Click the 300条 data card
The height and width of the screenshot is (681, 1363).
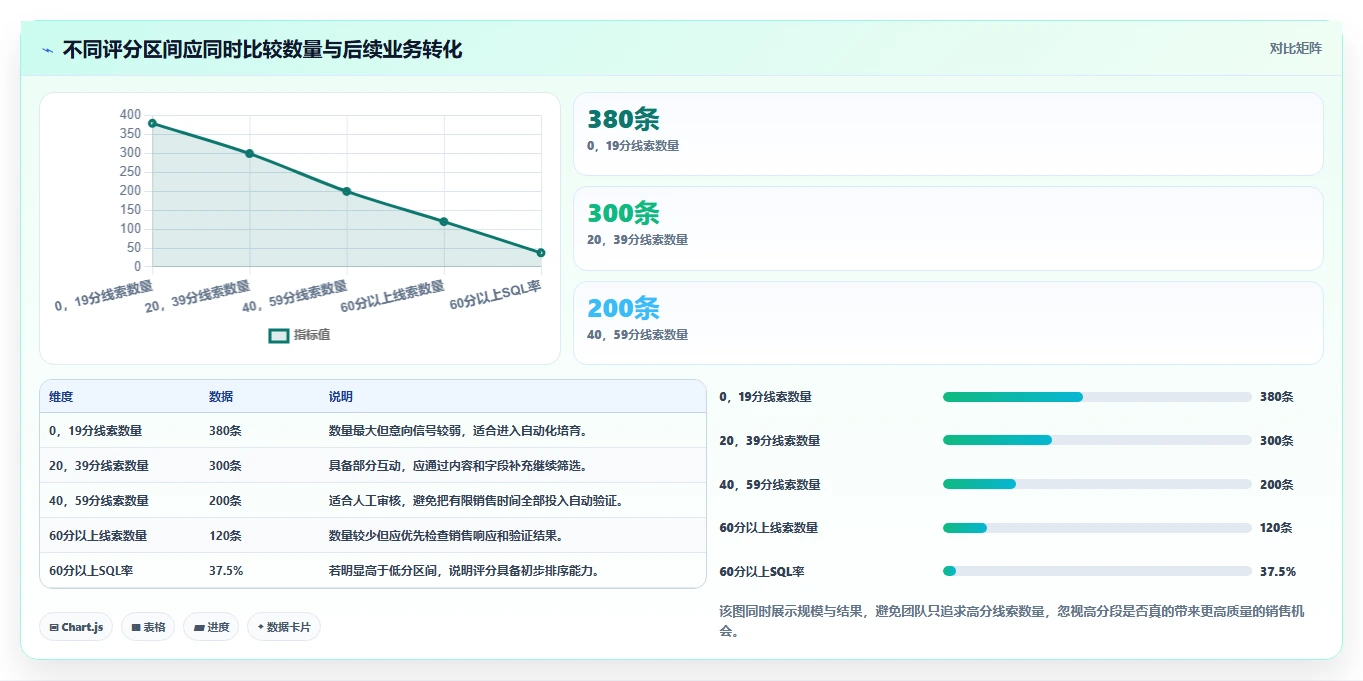coord(948,228)
